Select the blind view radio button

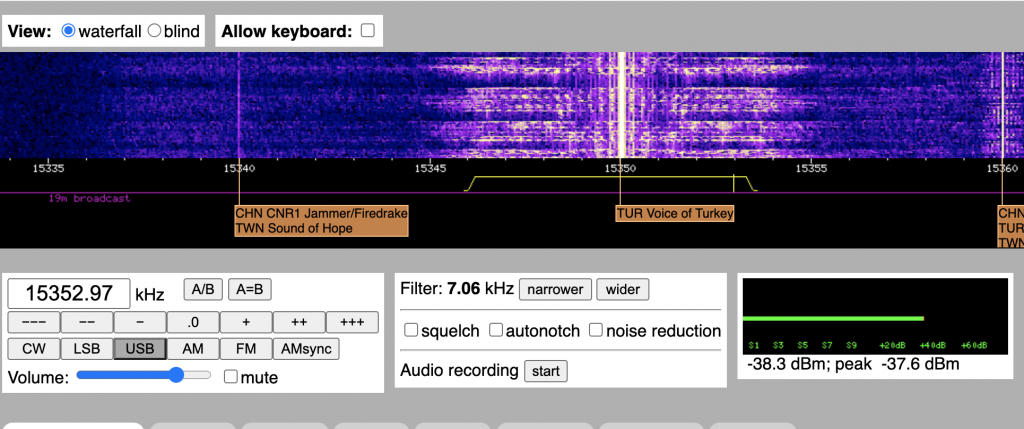154,31
